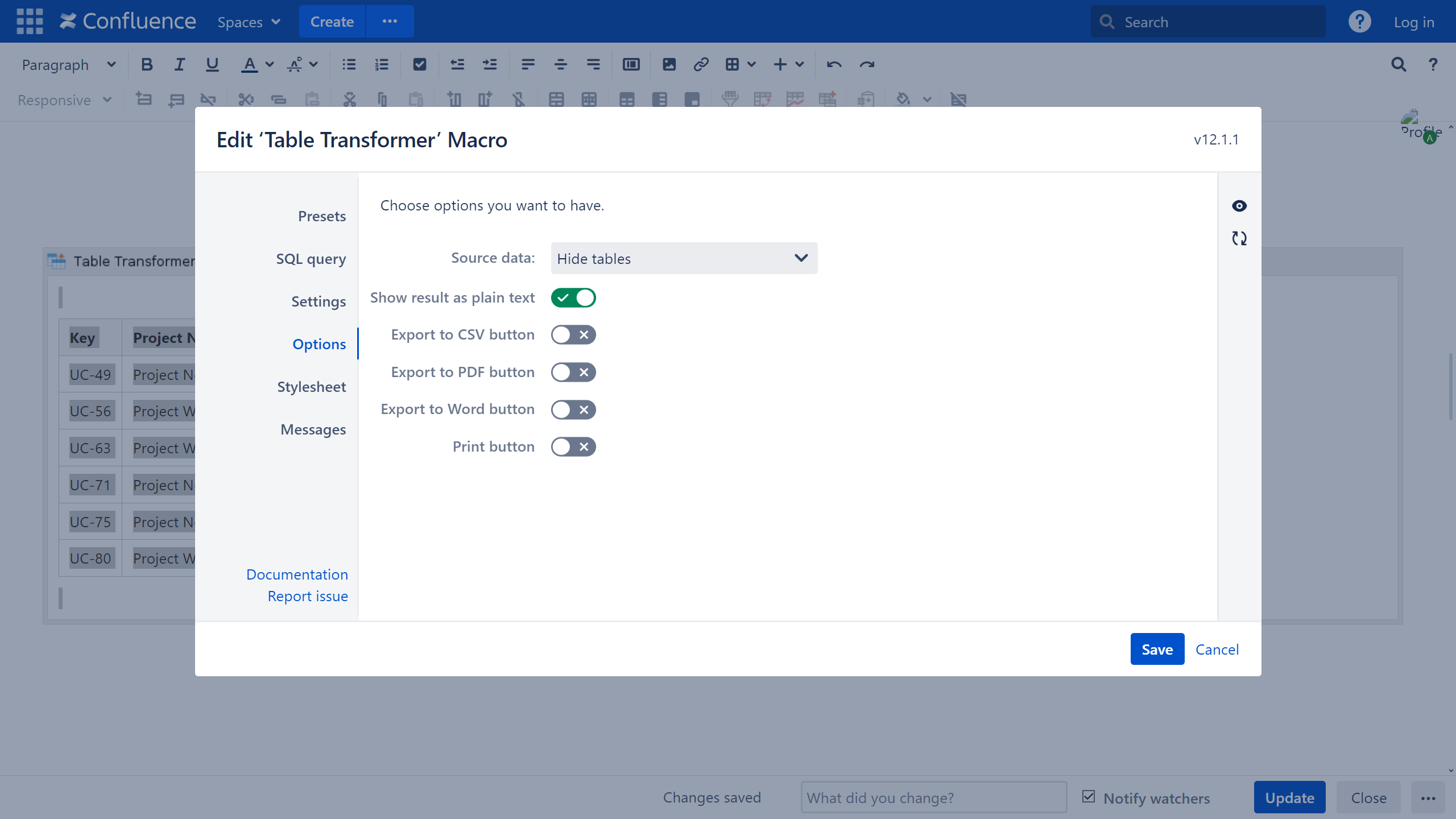The image size is (1456, 819).
Task: Click the insert image icon
Action: point(669,65)
